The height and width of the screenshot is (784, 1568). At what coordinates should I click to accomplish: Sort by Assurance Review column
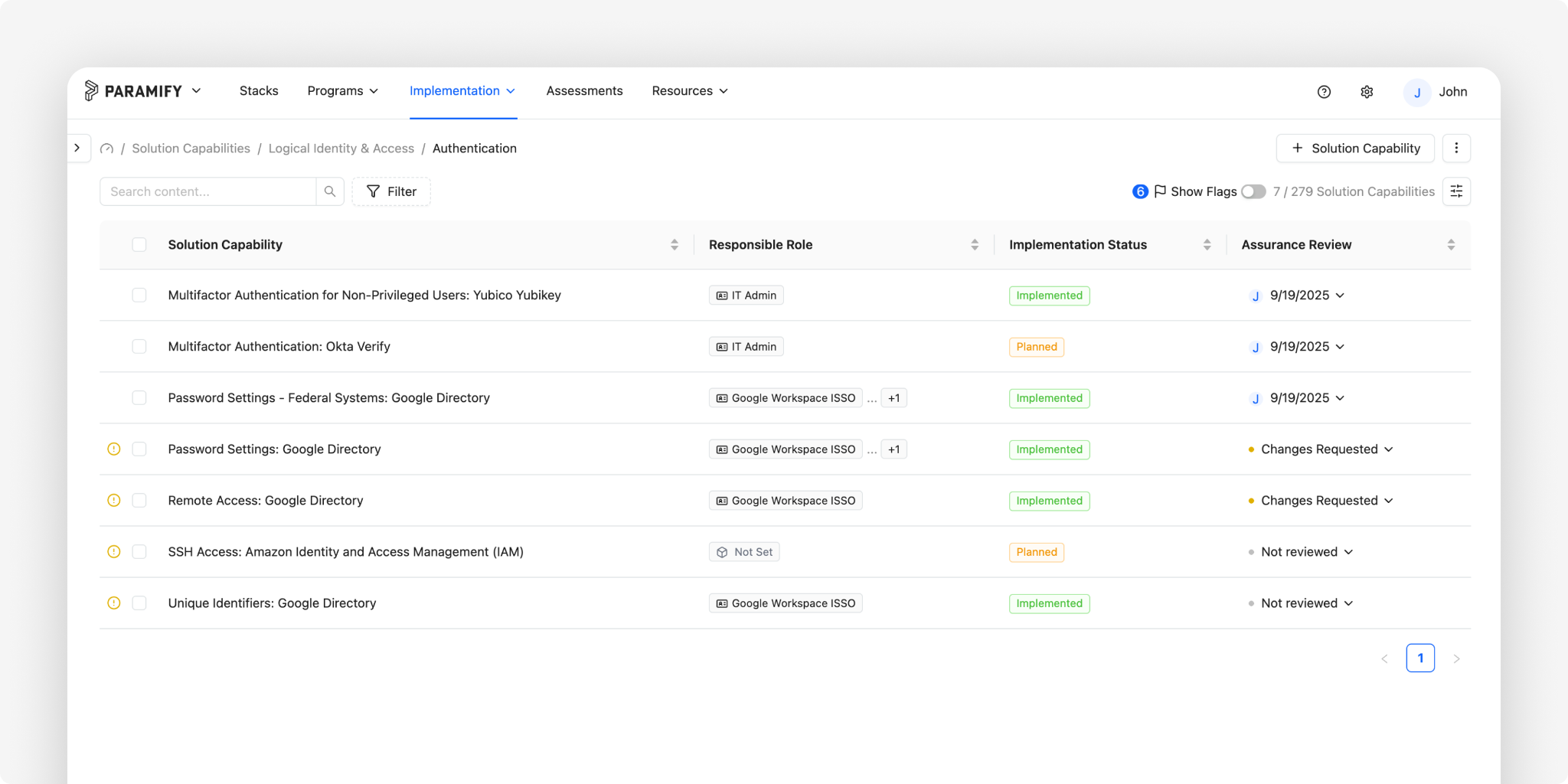point(1451,245)
